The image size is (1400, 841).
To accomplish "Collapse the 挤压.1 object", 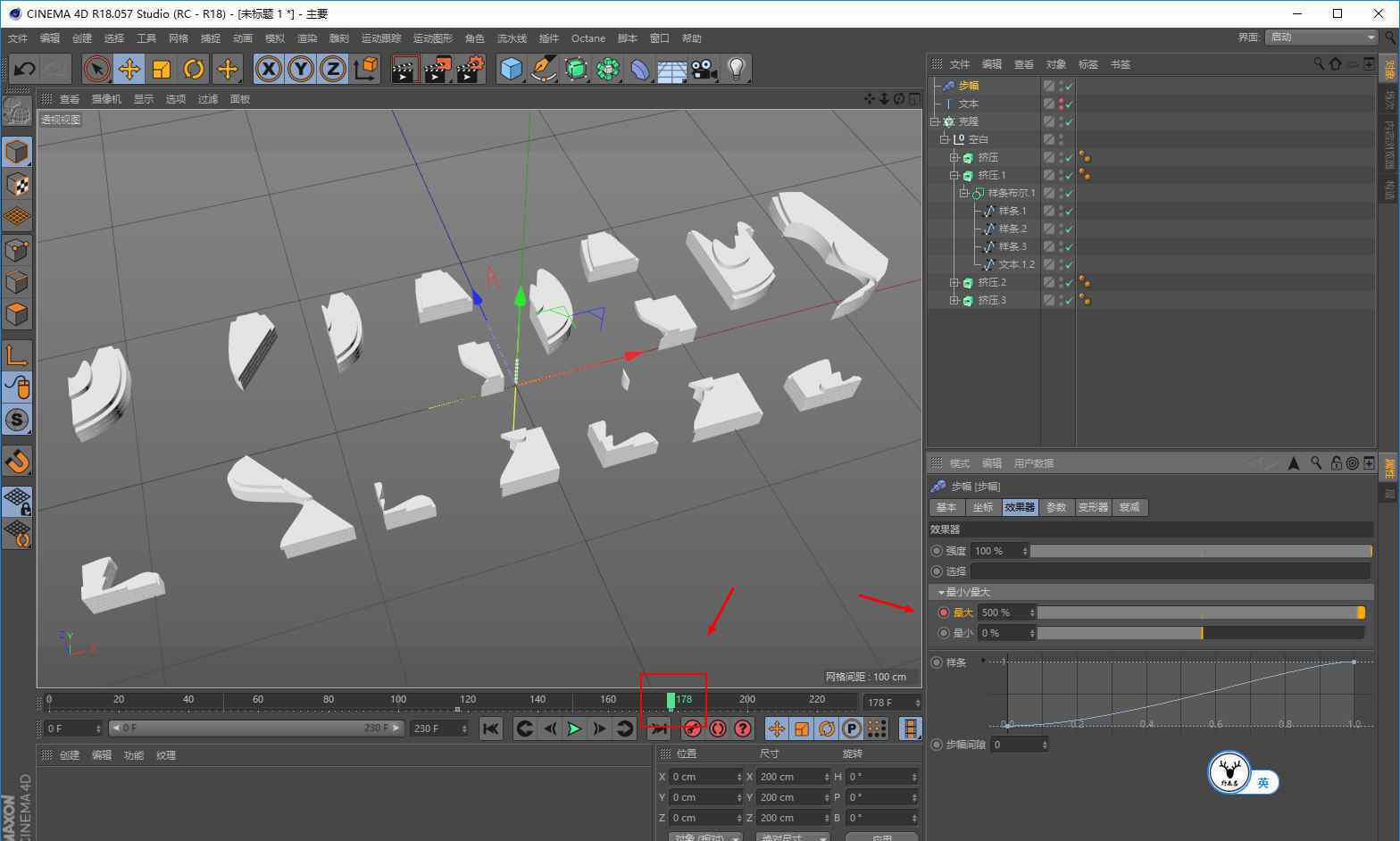I will pyautogui.click(x=954, y=175).
